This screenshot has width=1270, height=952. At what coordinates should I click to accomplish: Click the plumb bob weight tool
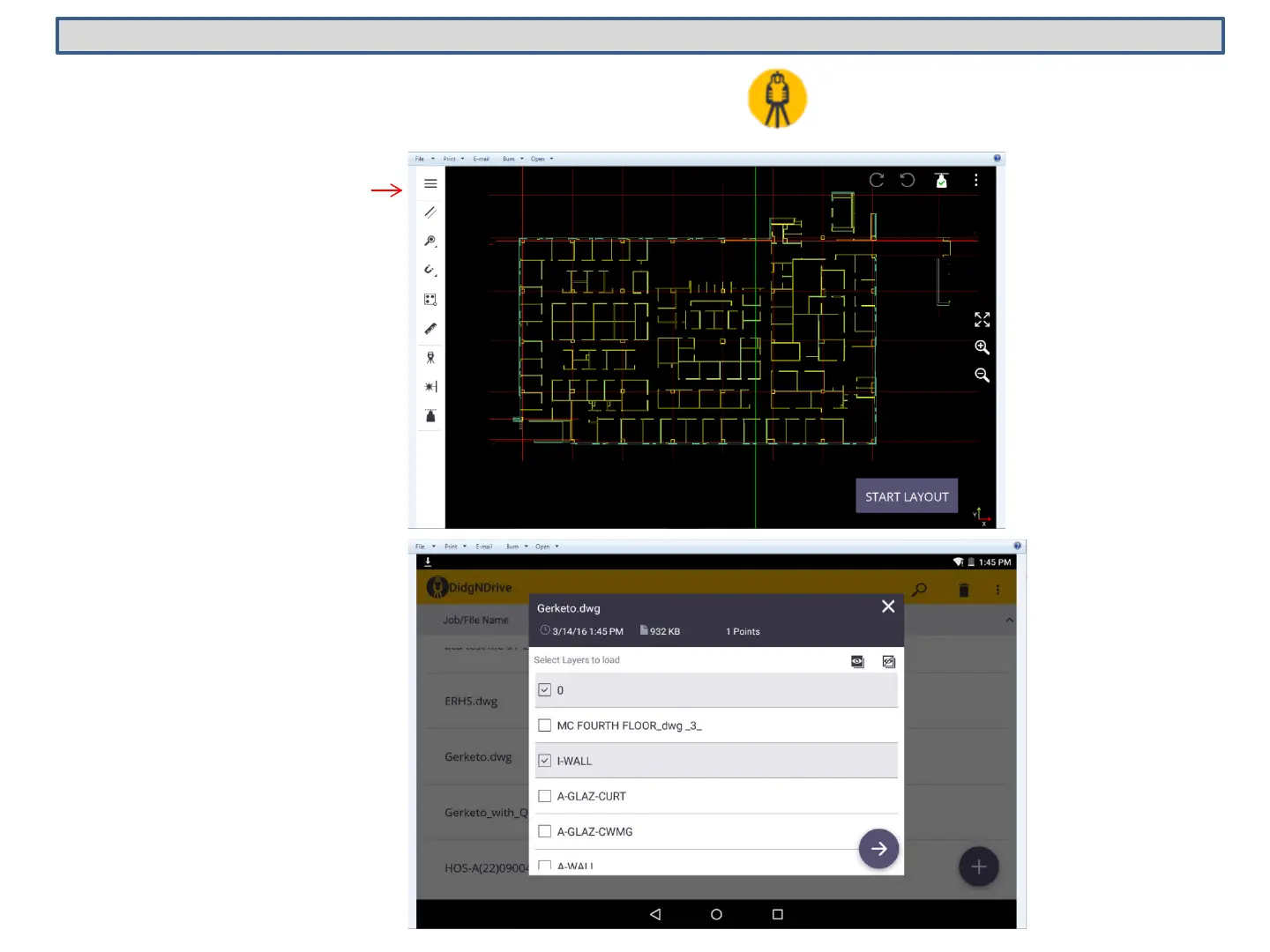[430, 416]
